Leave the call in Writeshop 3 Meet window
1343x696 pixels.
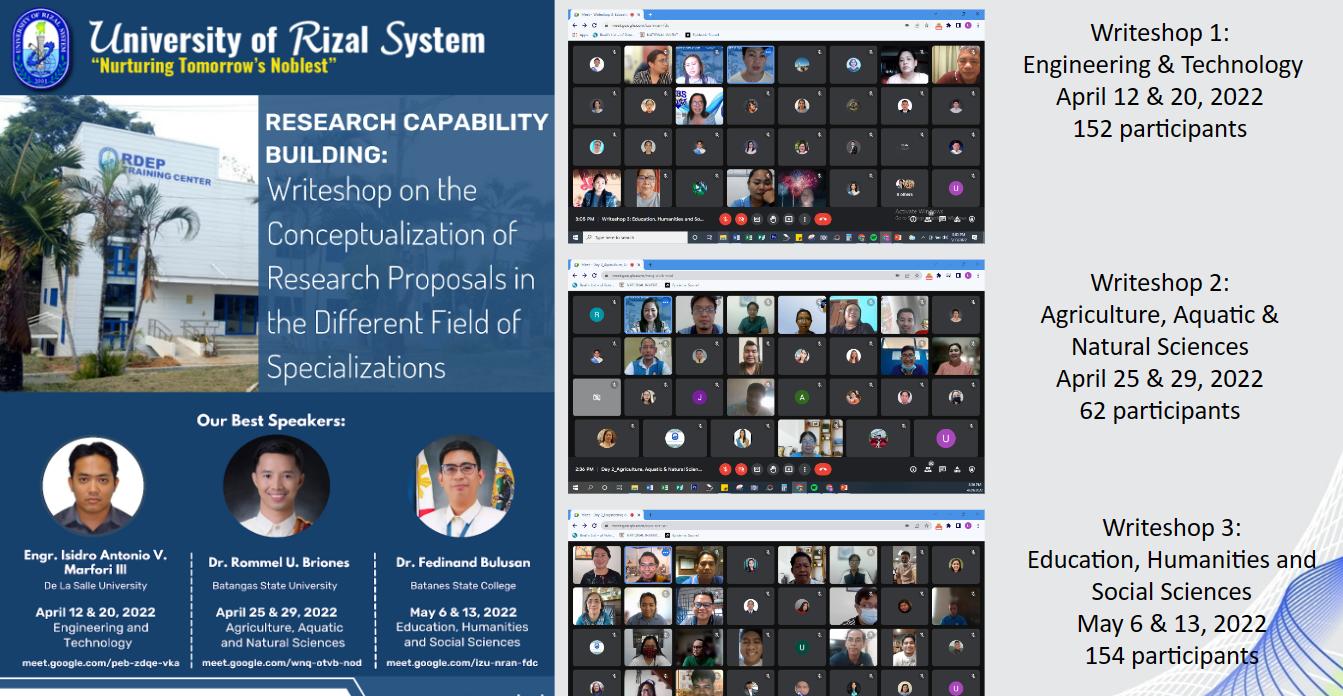click(x=823, y=219)
